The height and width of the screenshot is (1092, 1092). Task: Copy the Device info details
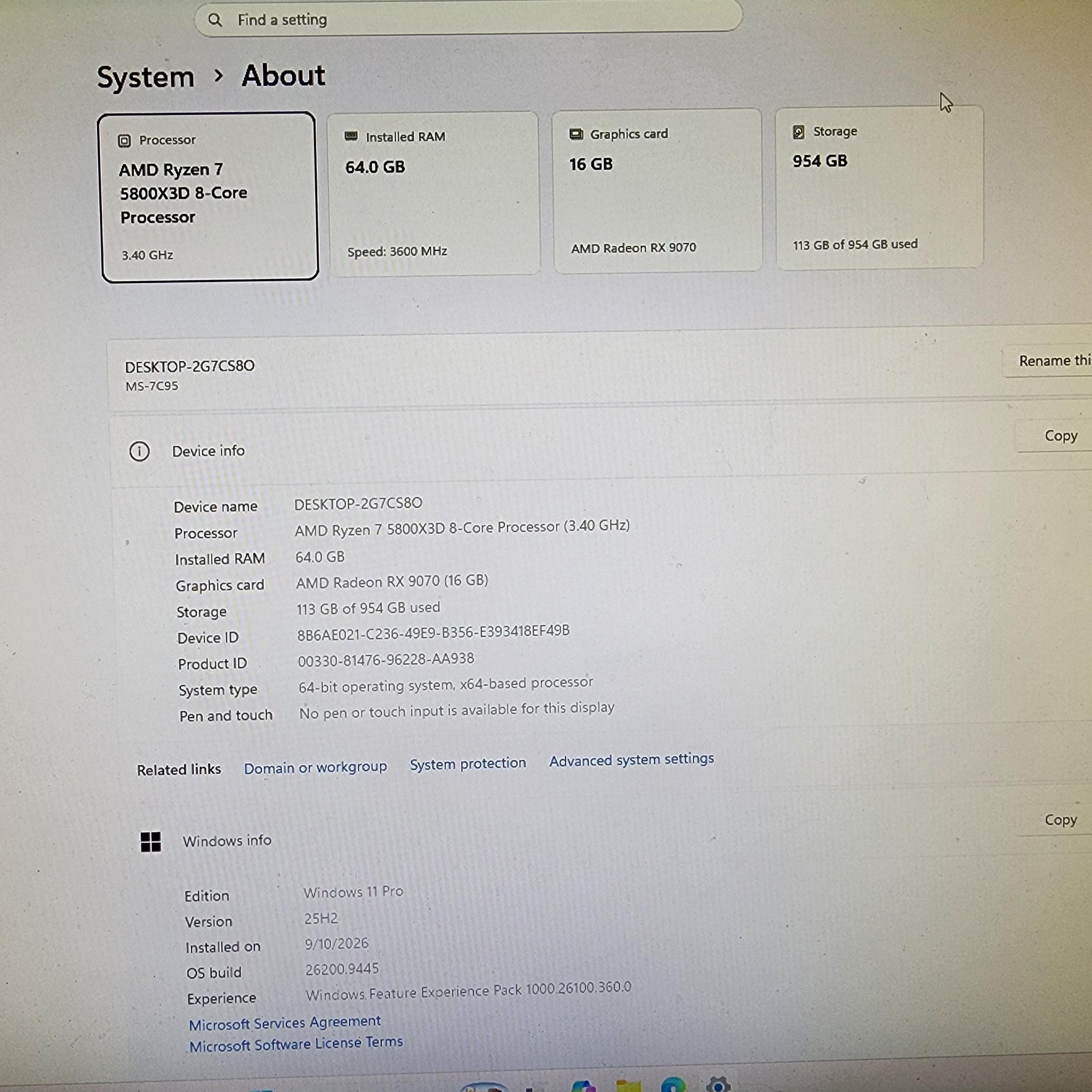pos(1054,436)
